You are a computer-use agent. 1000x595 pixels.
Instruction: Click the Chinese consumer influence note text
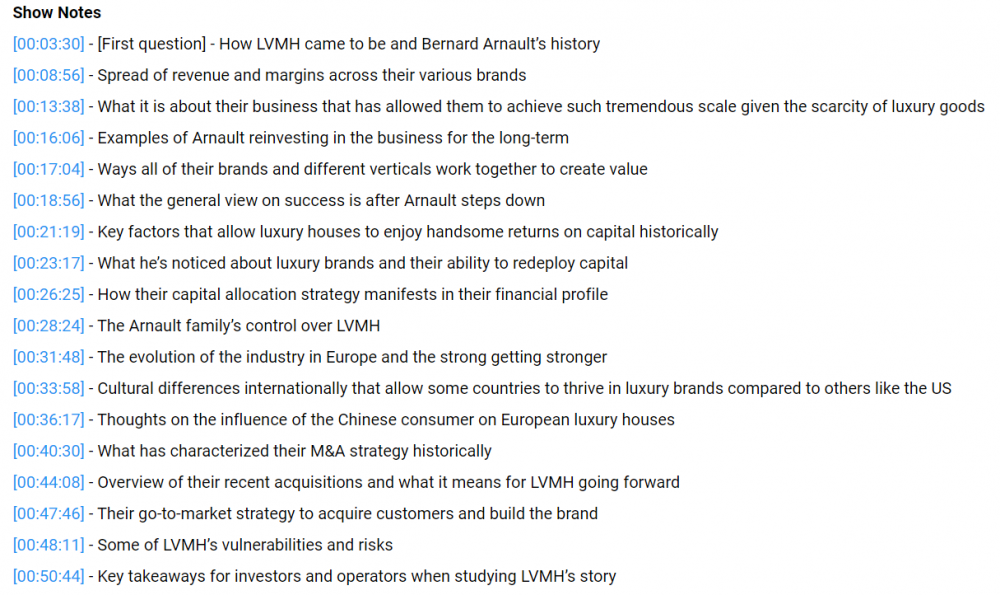click(386, 420)
